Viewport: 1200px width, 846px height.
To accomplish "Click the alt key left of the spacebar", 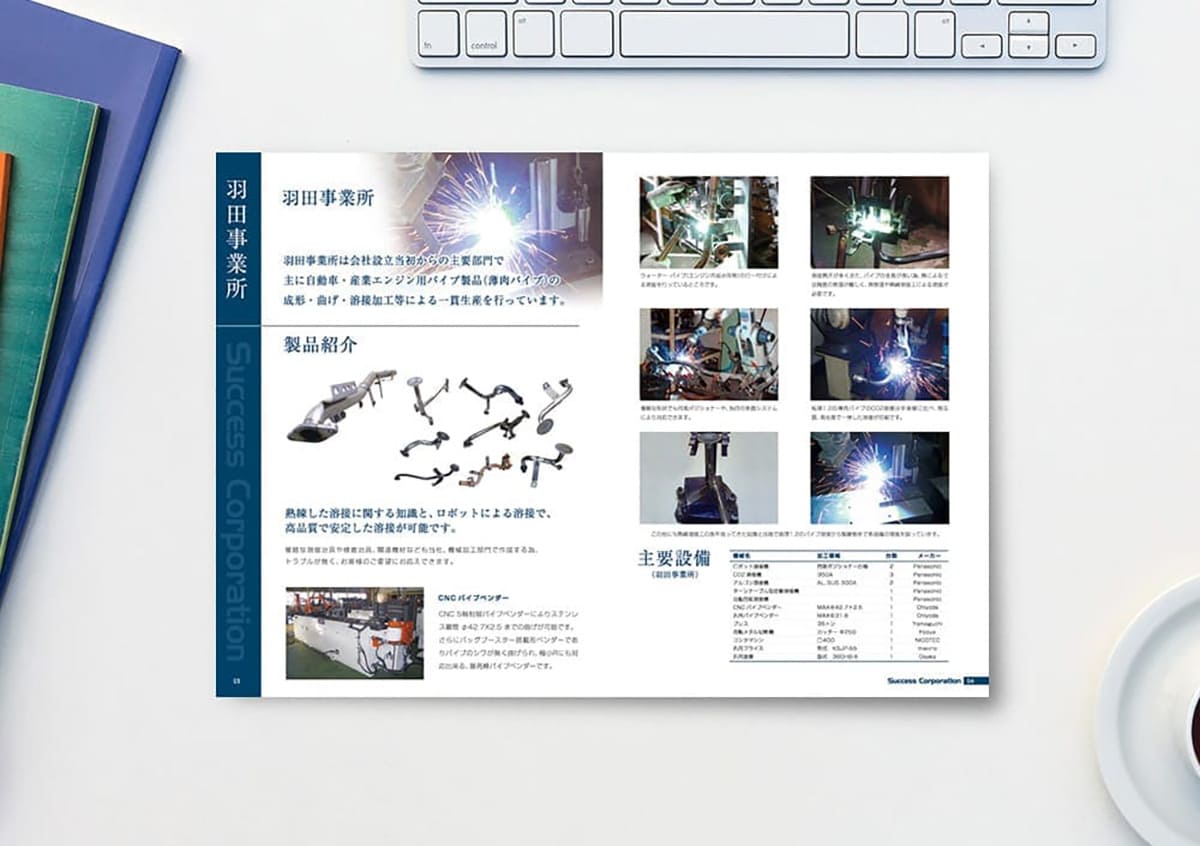I will click(533, 33).
